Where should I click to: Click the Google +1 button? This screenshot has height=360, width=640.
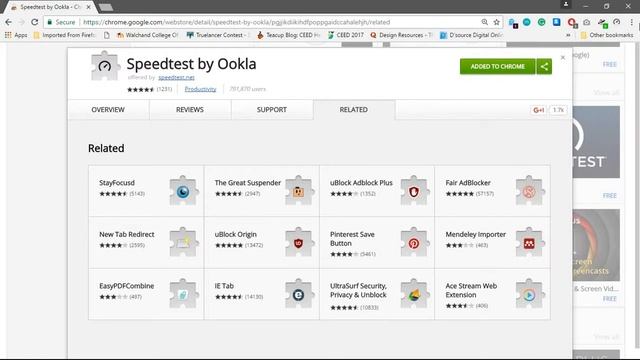tap(538, 110)
